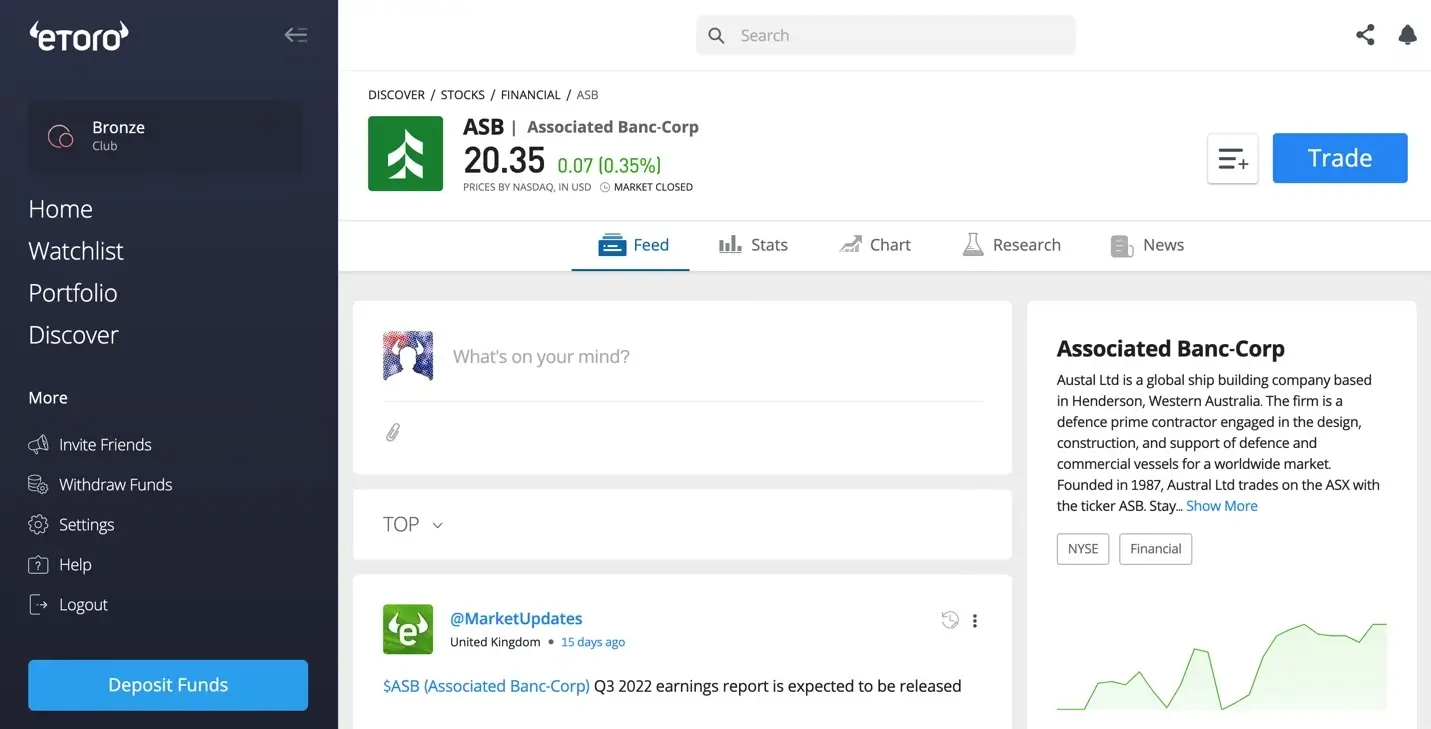Click the FINANCIAL breadcrumb
This screenshot has width=1431, height=729.
tap(530, 95)
